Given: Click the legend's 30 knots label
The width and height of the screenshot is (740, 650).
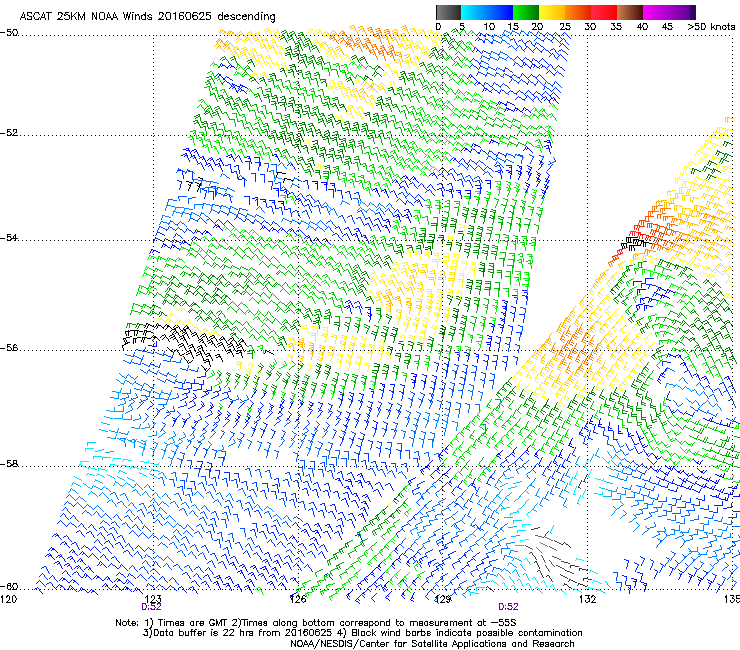Looking at the screenshot, I should pos(590,26).
